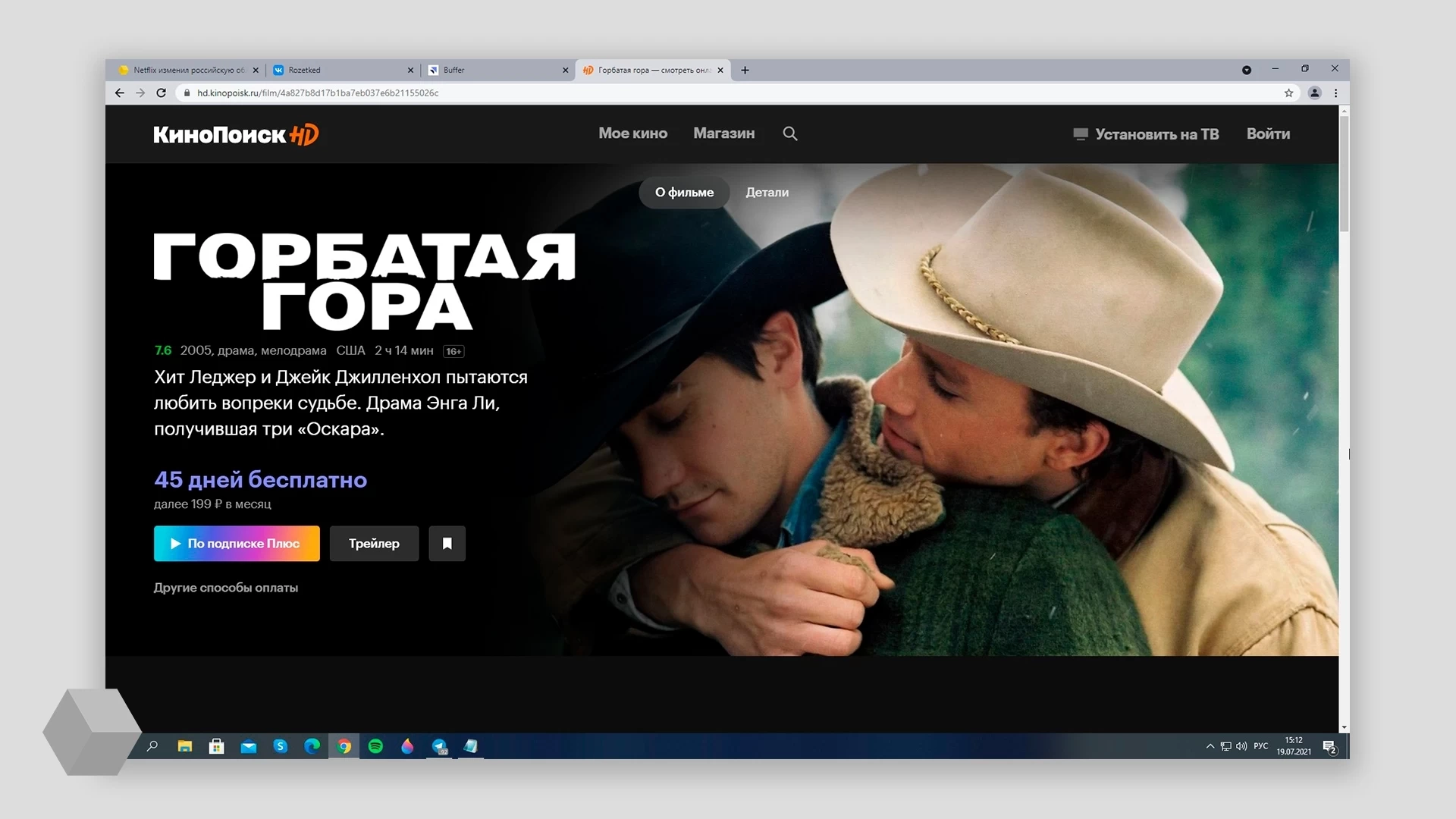Open Microsoft Store from the taskbar
Viewport: 1456px width, 819px height.
(x=217, y=746)
